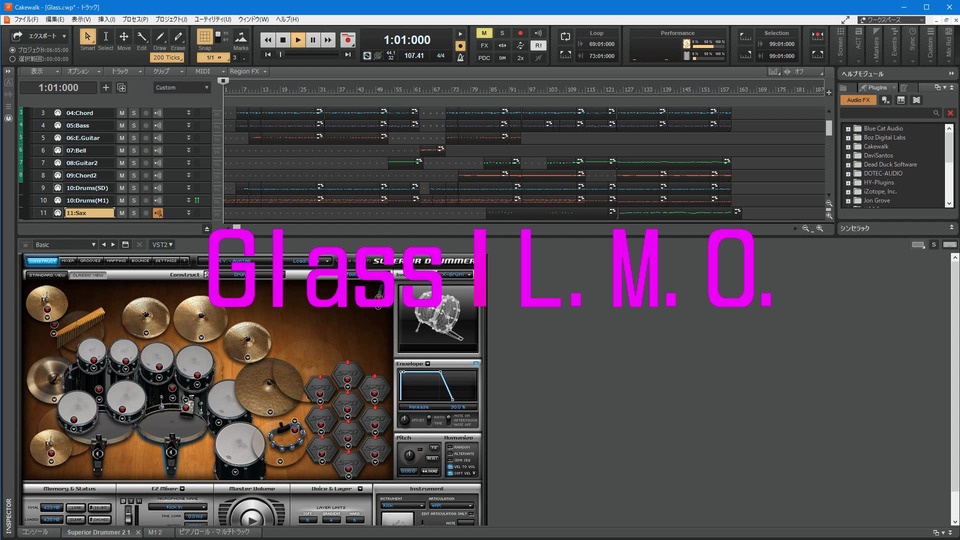Toggle global Mute (M) in Mix module

[x=484, y=33]
